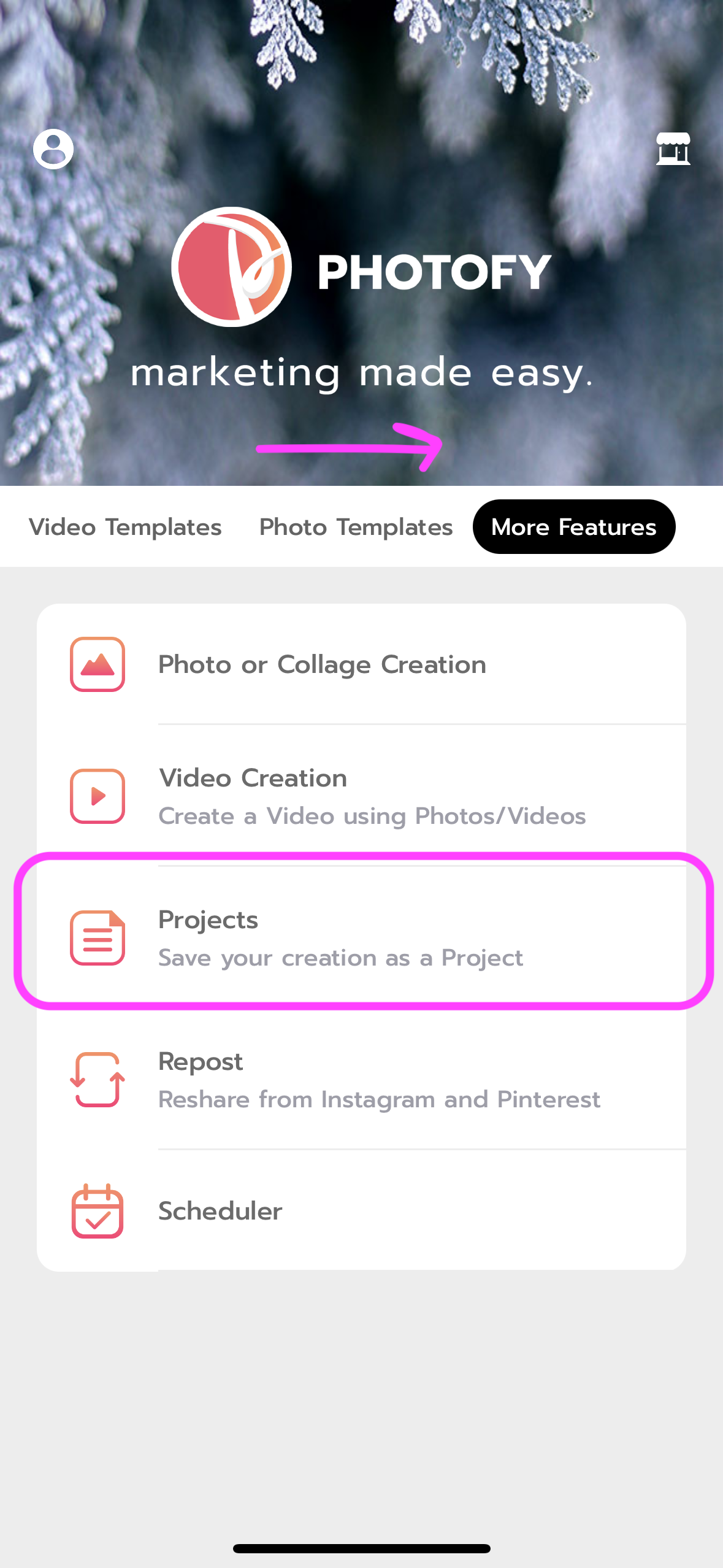Tap the Video Creation play icon

(97, 796)
